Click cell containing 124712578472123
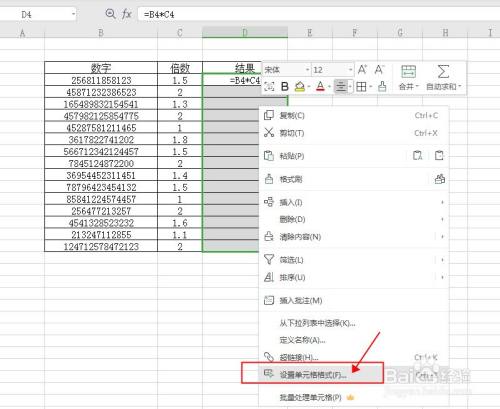Screen dimensions: 500x409 [x=101, y=246]
